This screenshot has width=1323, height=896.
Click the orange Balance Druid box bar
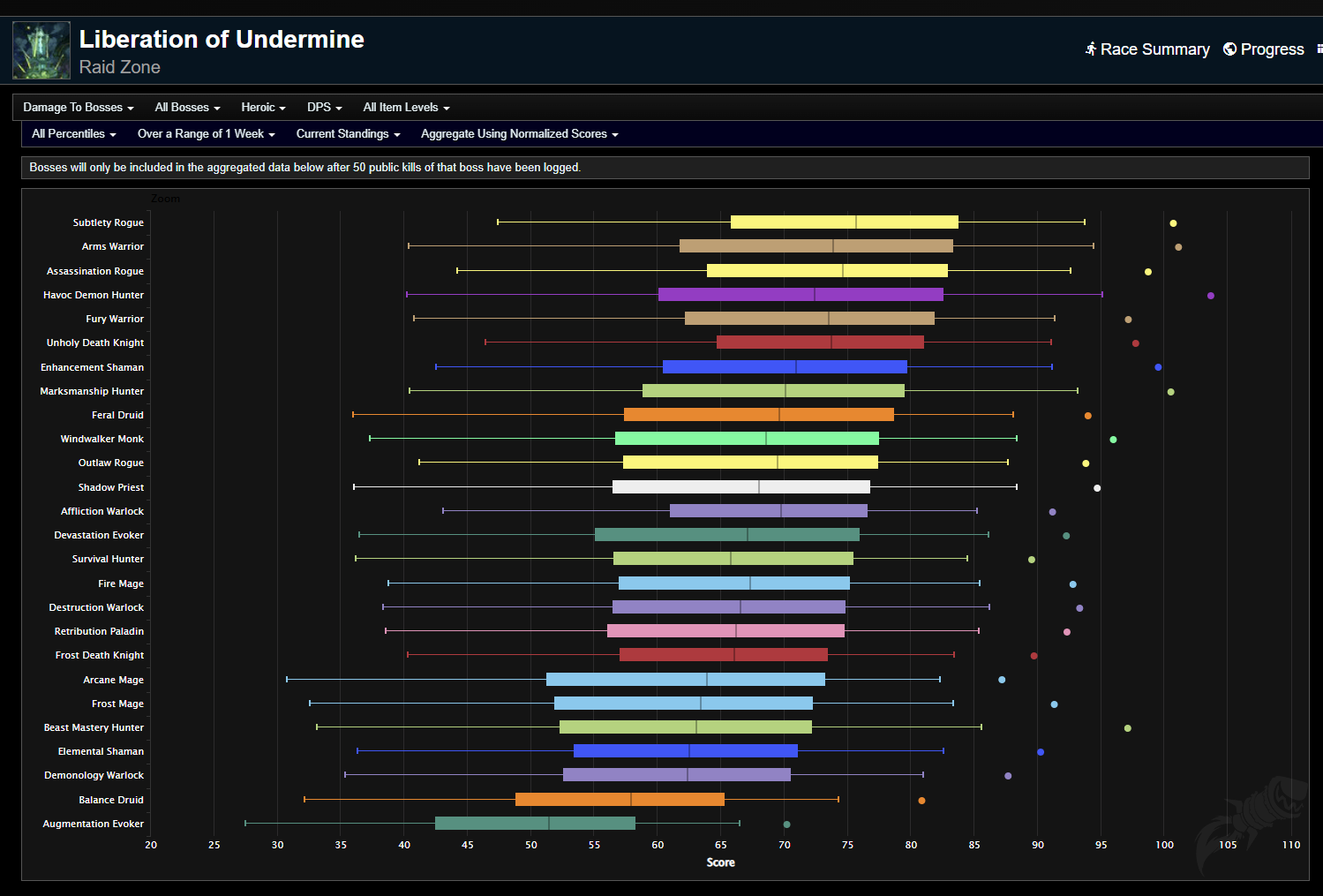(x=620, y=800)
